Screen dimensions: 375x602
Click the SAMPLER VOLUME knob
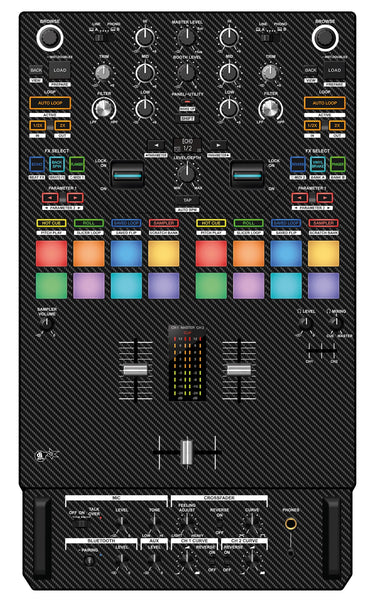click(47, 324)
